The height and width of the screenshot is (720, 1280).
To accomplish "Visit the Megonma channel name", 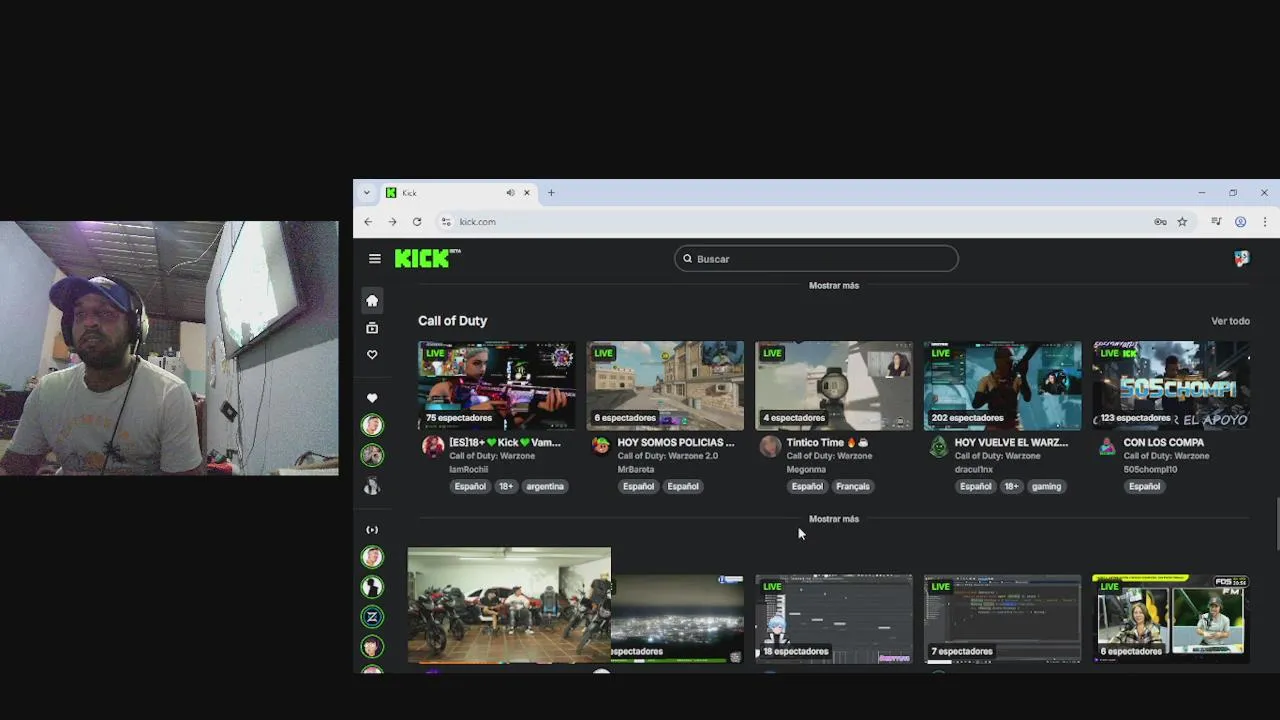I will tap(806, 469).
